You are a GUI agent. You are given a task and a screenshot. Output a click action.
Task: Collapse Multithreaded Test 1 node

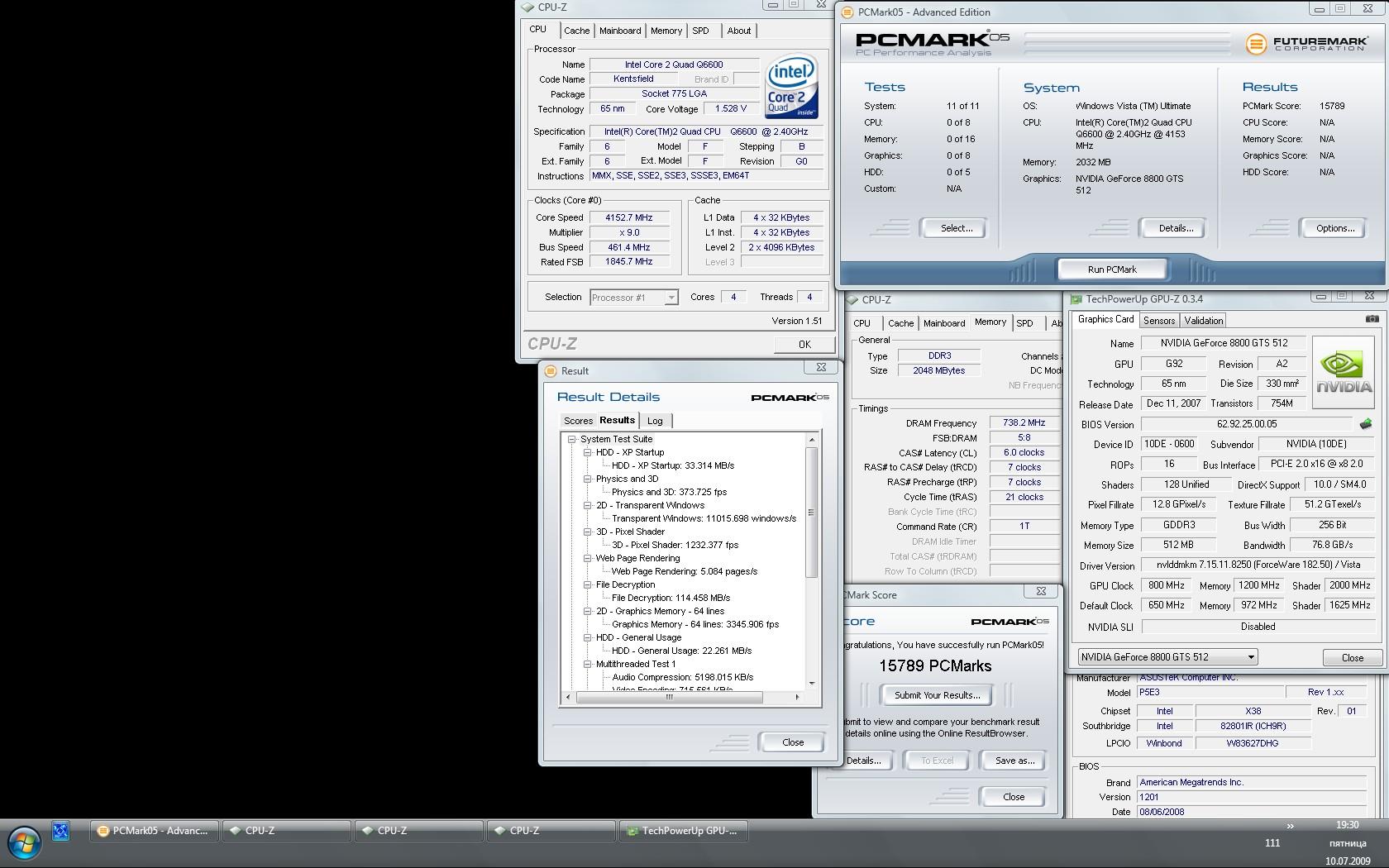point(587,665)
